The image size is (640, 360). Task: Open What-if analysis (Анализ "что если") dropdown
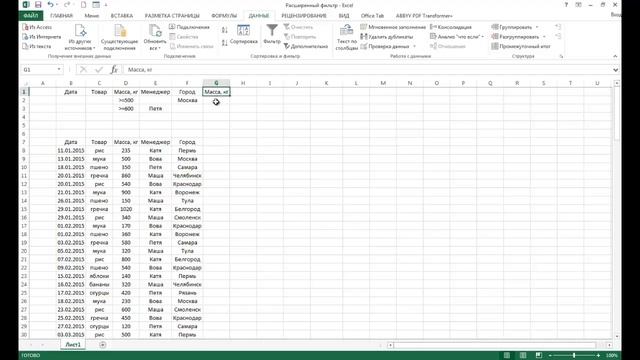pos(457,37)
